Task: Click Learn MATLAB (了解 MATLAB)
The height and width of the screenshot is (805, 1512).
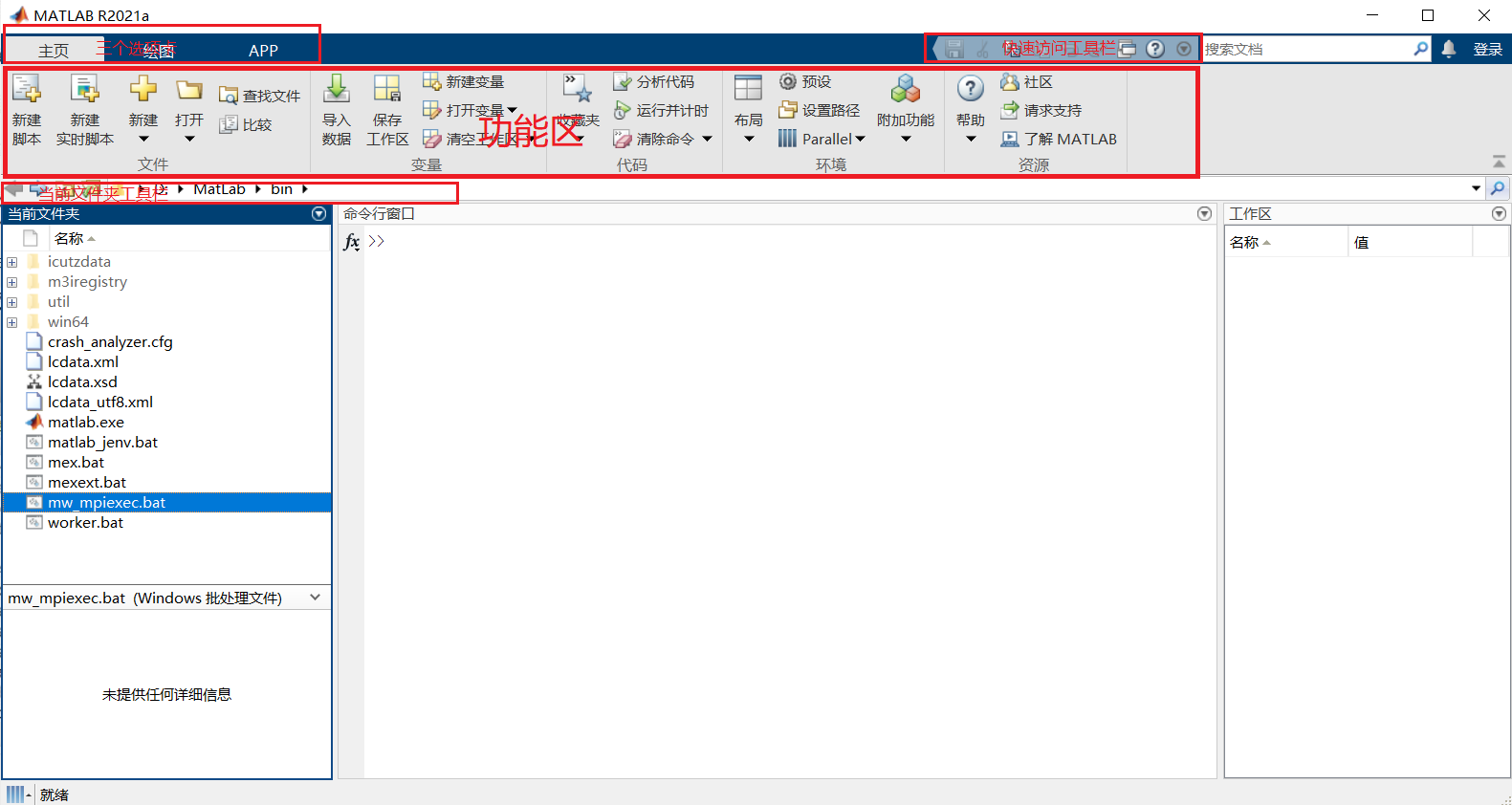Action: coord(1059,139)
